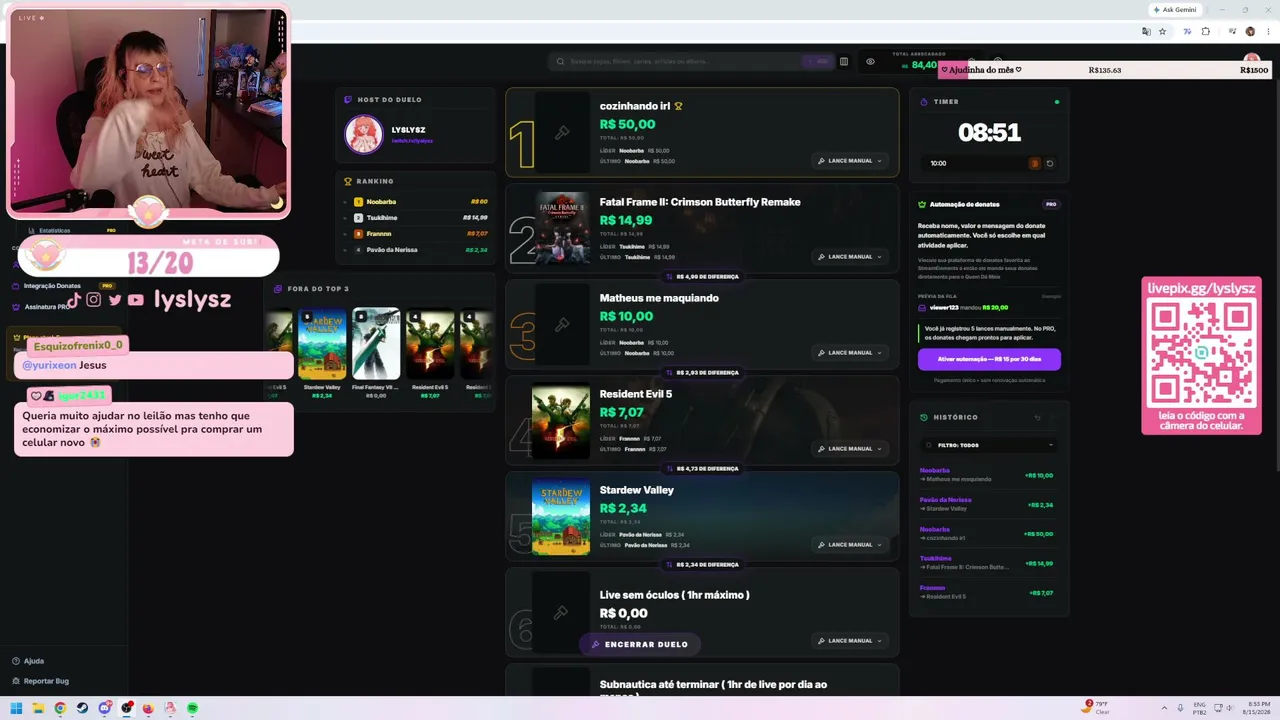This screenshot has height=720, width=1280.
Task: Expand Lance Manual for Matheus me maquiando
Action: click(x=850, y=353)
